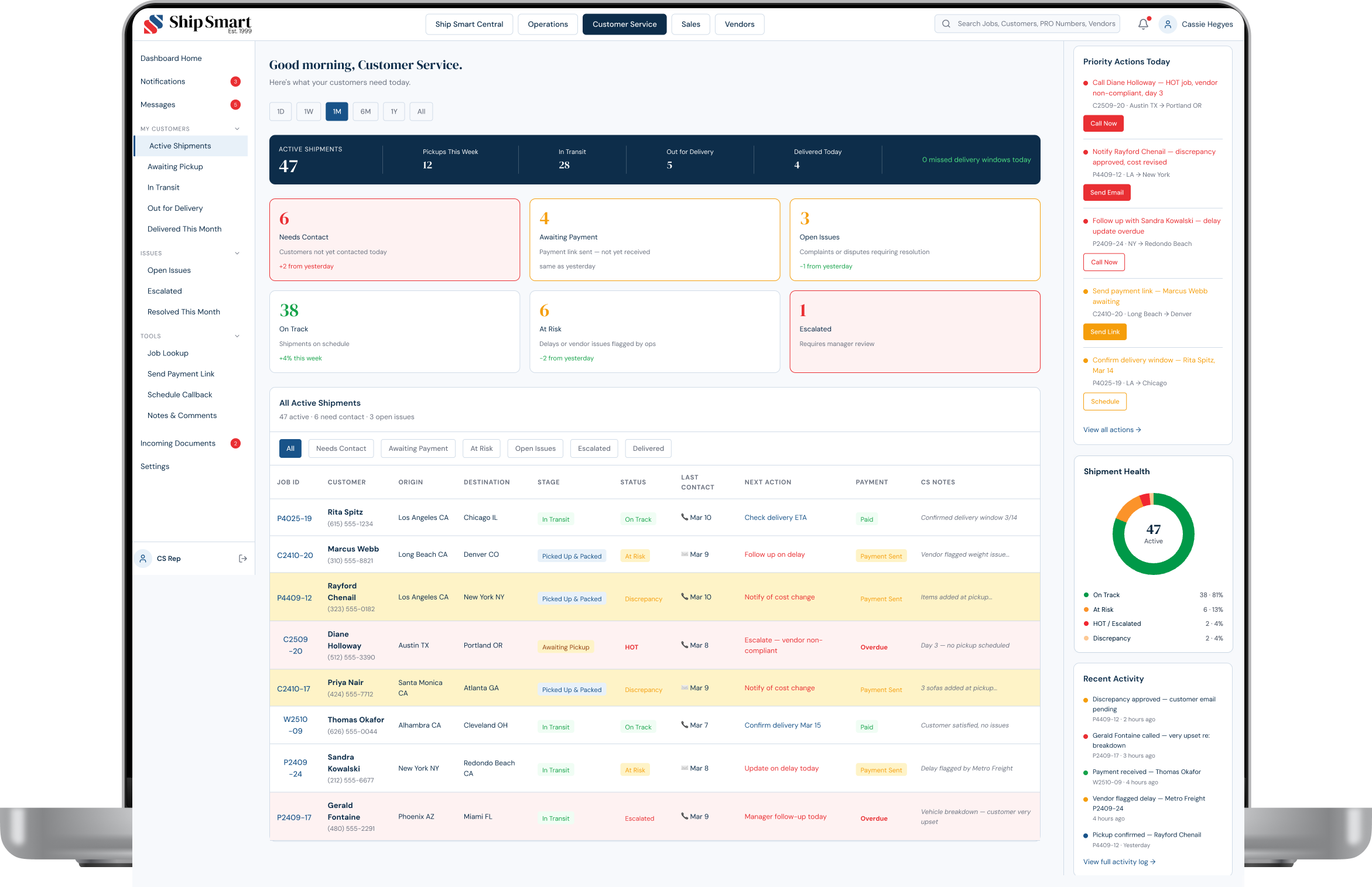1372x887 pixels.
Task: Click the Ship Smart logo
Action: point(197,24)
